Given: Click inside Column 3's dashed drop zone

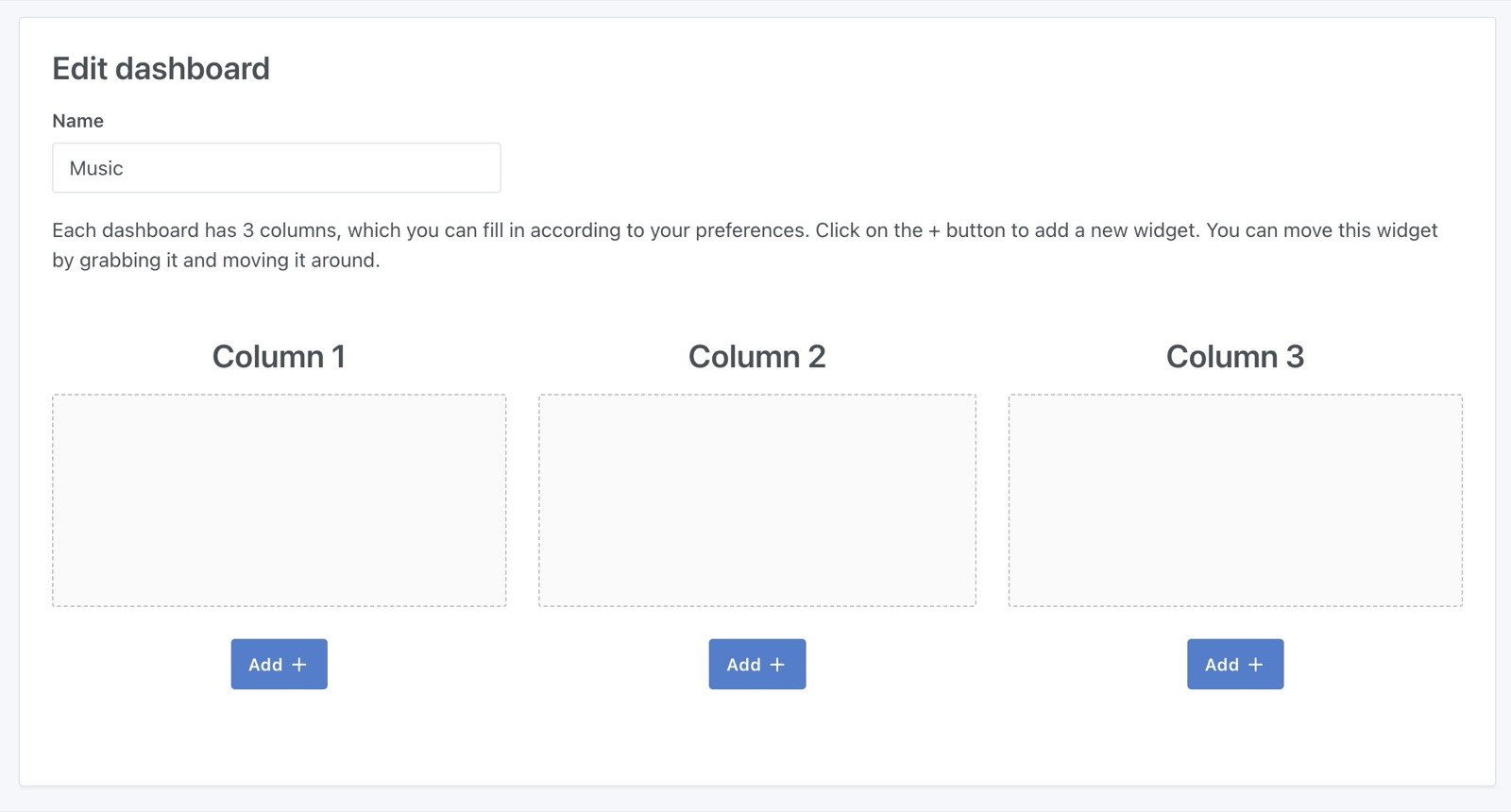Looking at the screenshot, I should 1234,499.
